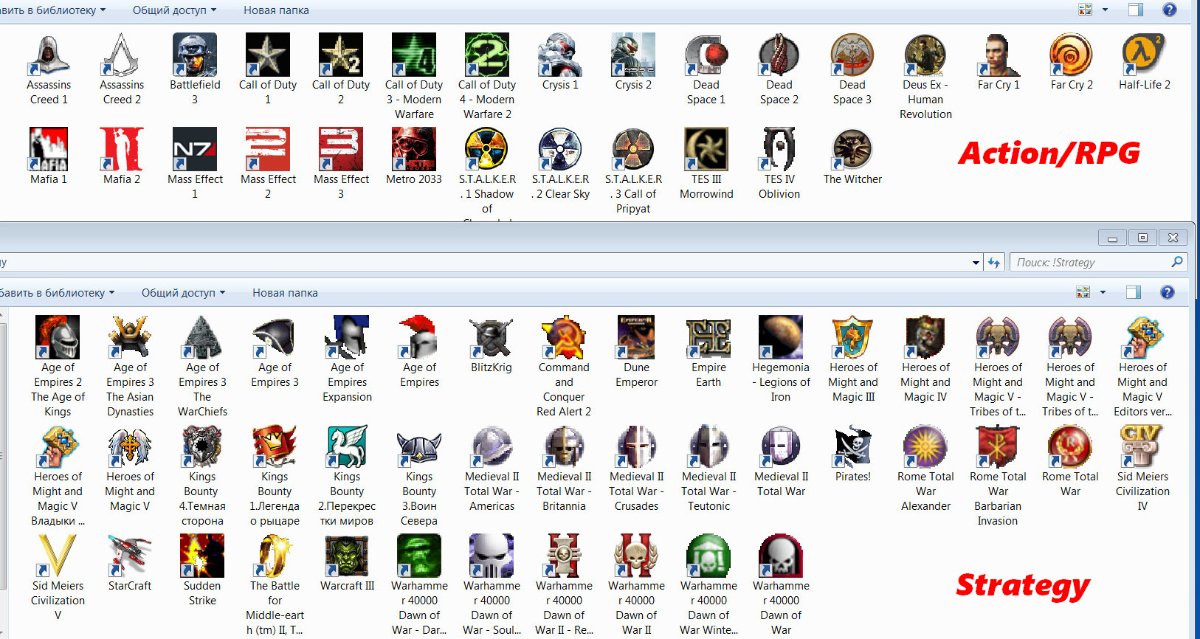Toggle preview pane in the upper Action/RPG window
This screenshot has width=1200, height=639.
1135,10
